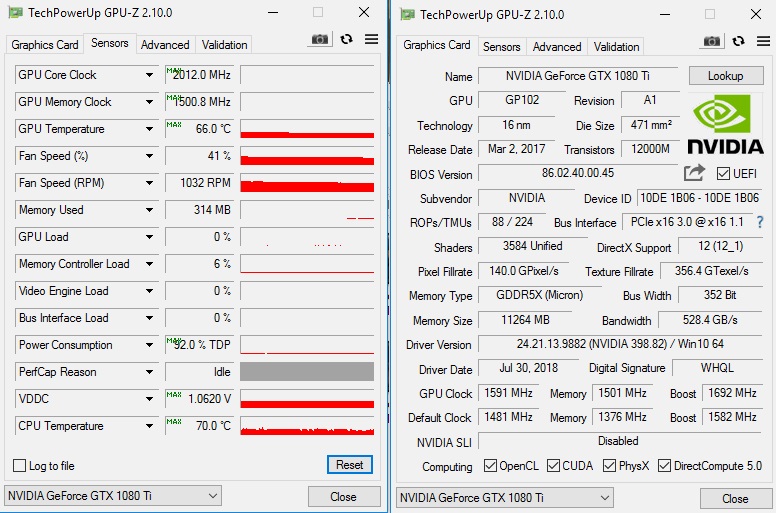
Task: Click the Fan Speed (RPM) history graph
Action: click(x=307, y=183)
